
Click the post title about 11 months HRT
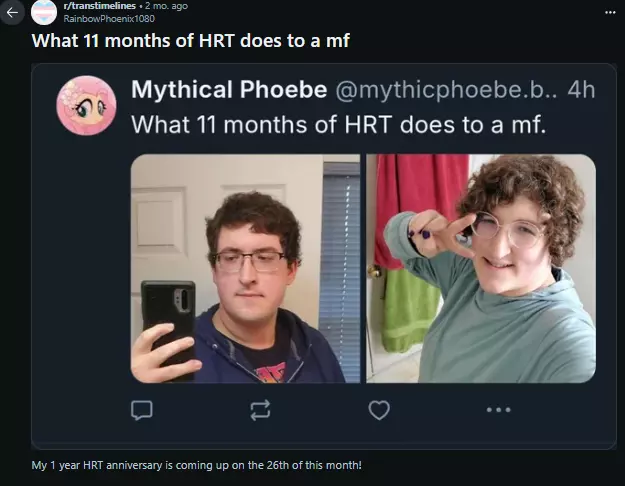(x=191, y=41)
